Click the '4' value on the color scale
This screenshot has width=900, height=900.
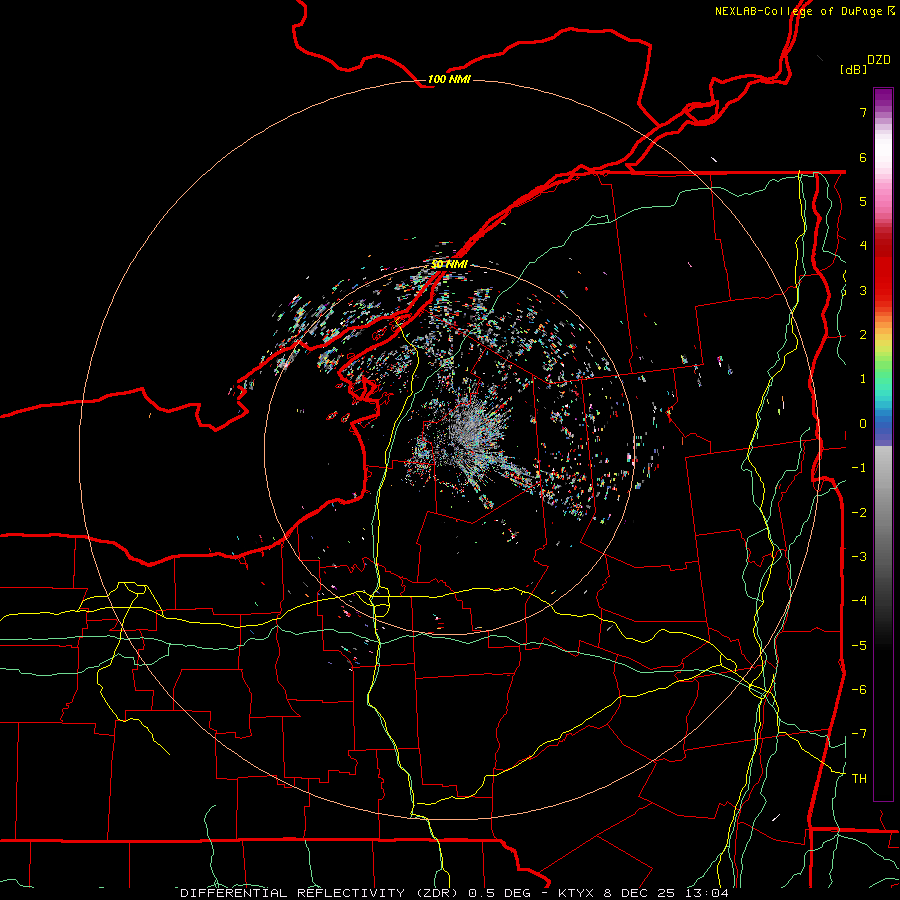click(x=863, y=246)
